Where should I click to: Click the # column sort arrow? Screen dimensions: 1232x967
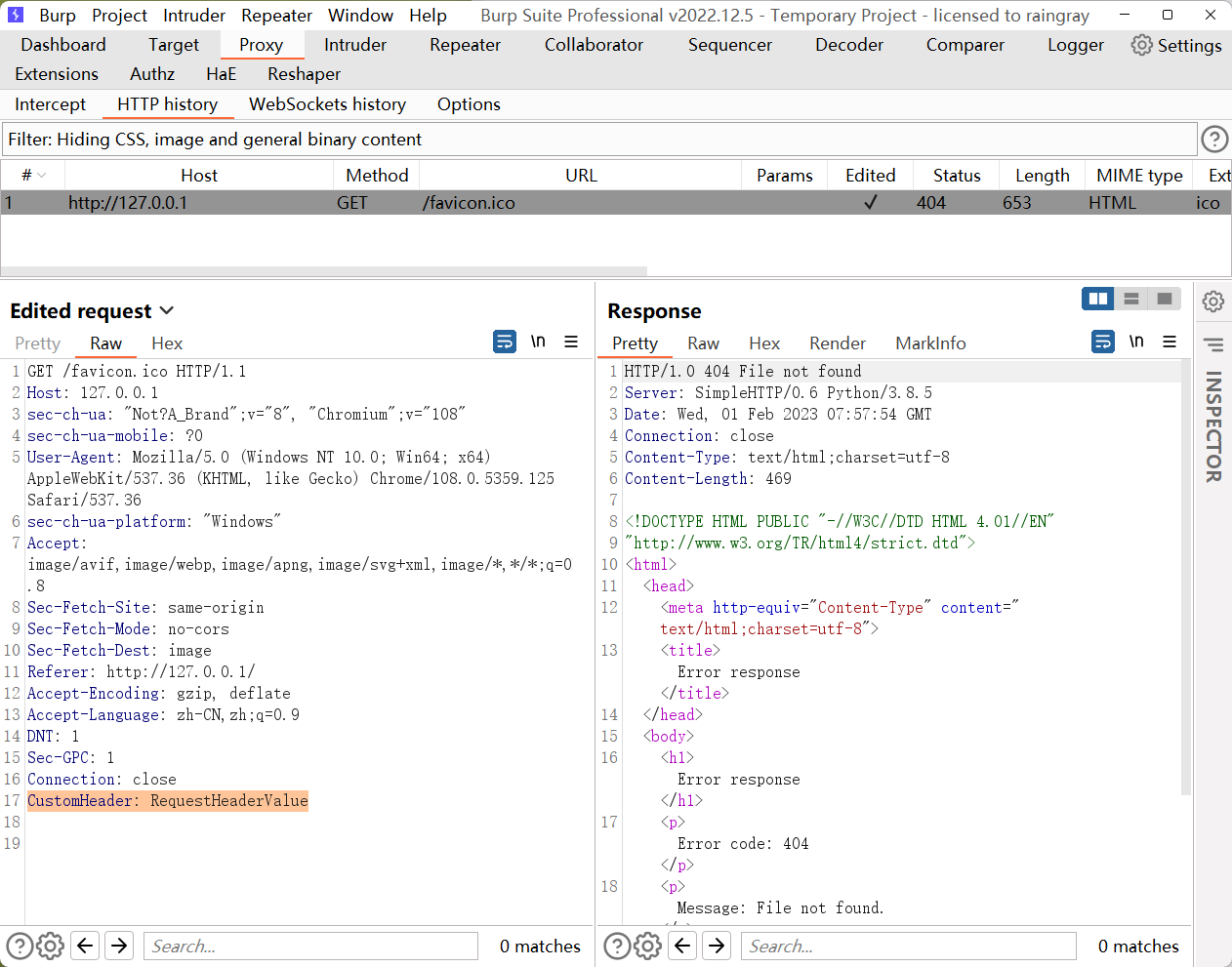pos(42,176)
